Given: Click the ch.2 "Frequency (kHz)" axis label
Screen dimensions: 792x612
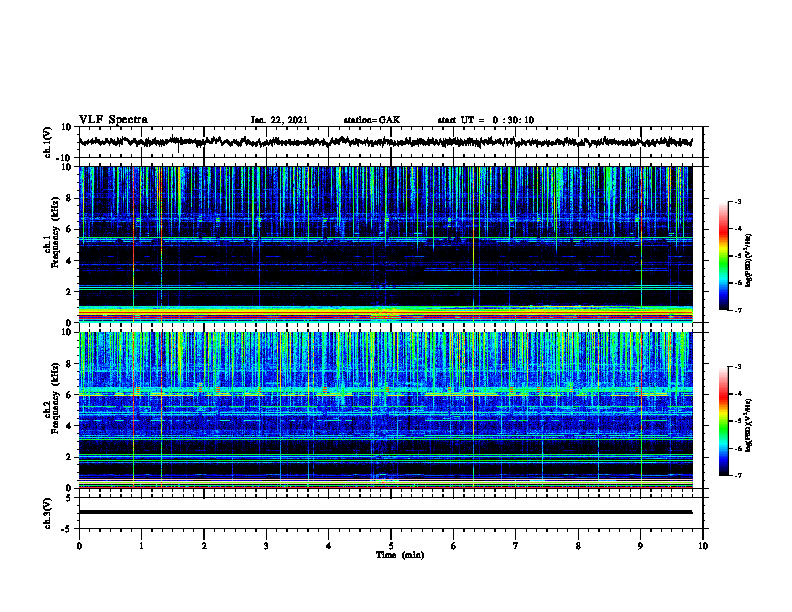Looking at the screenshot, I should point(55,398).
